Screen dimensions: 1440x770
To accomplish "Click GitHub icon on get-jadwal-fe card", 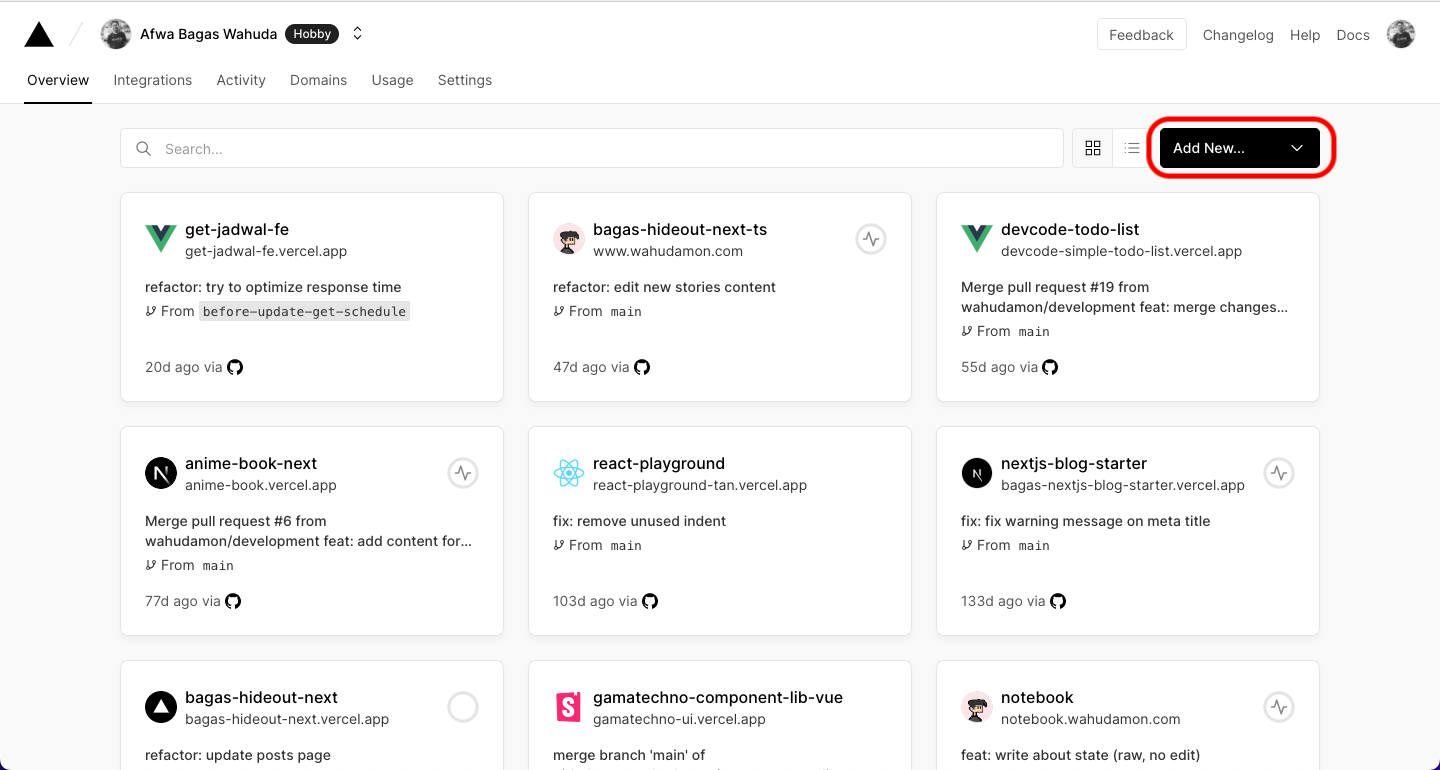I will point(235,367).
